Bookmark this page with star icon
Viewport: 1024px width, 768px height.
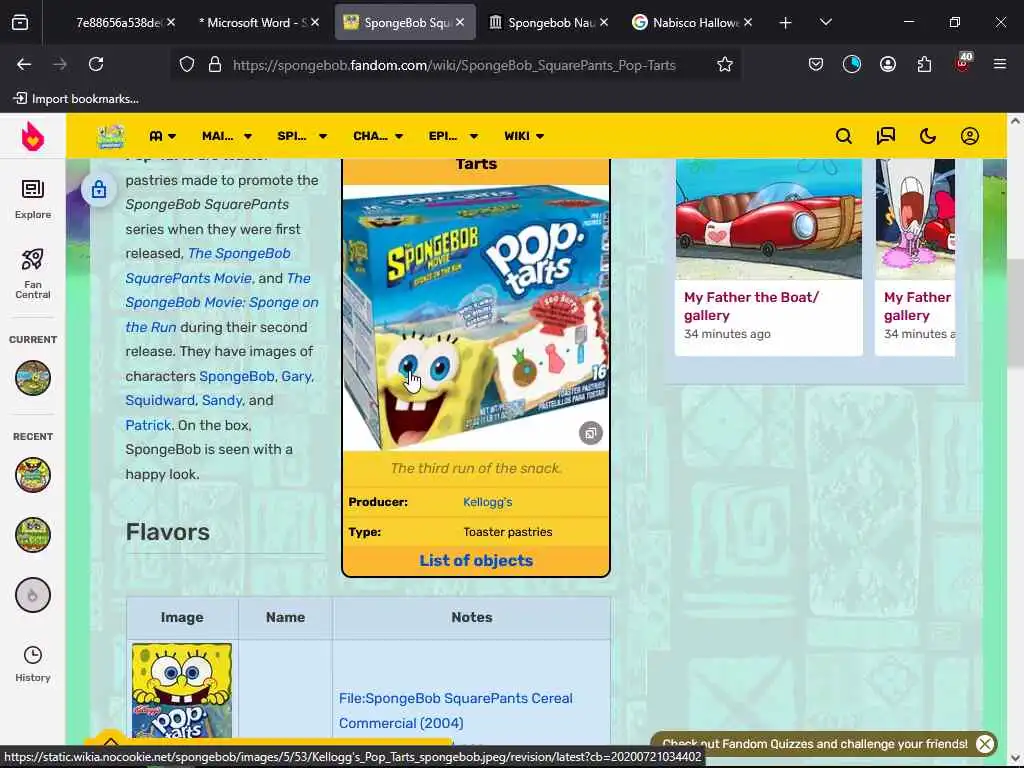click(x=724, y=64)
